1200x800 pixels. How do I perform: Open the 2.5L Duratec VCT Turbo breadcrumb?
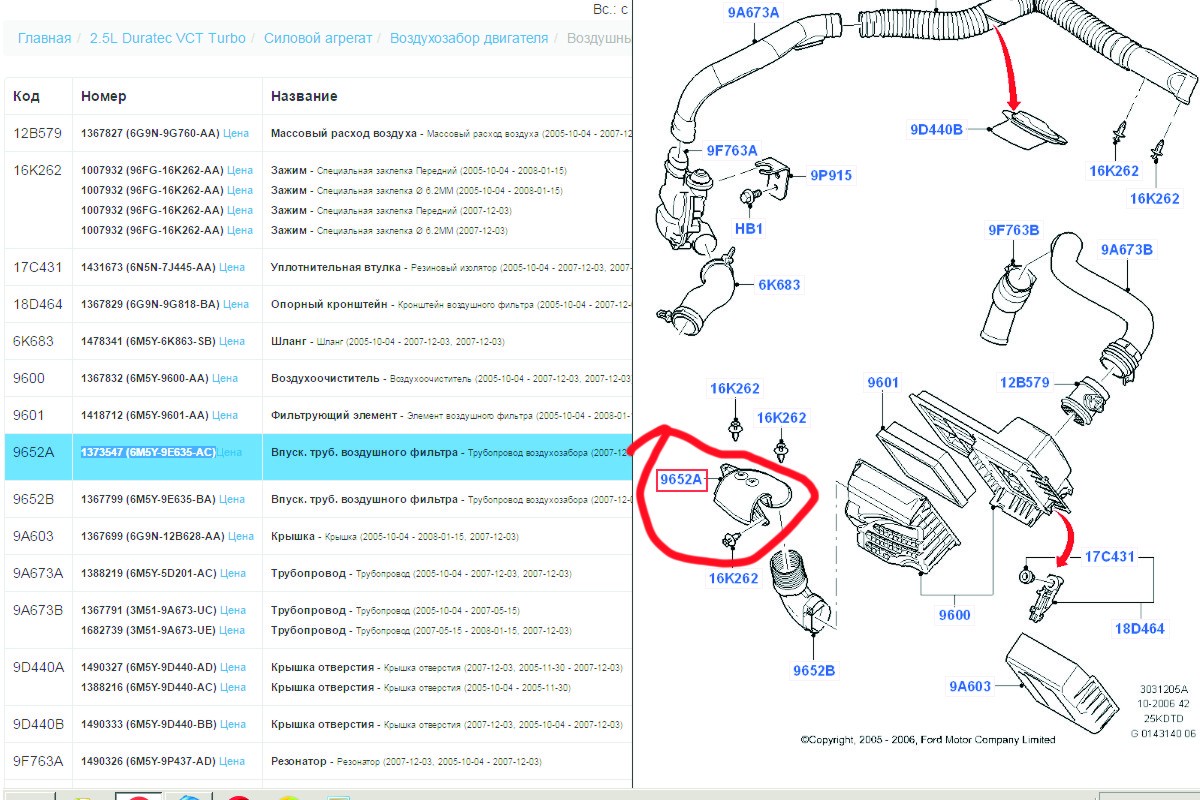click(167, 38)
